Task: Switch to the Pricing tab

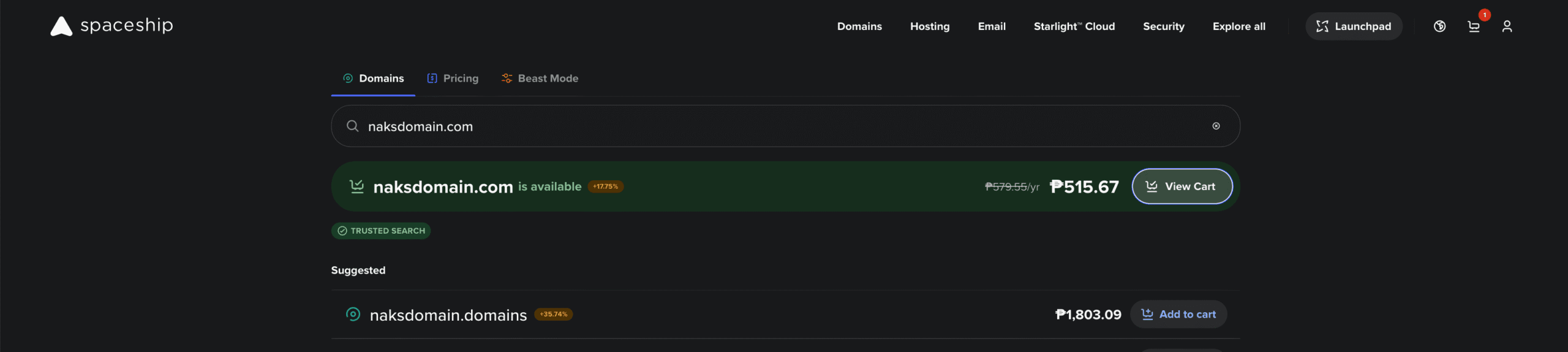Action: pos(453,78)
